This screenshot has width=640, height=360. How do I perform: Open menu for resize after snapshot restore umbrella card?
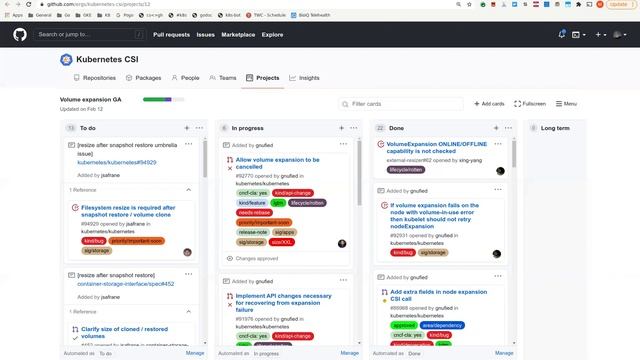(188, 144)
